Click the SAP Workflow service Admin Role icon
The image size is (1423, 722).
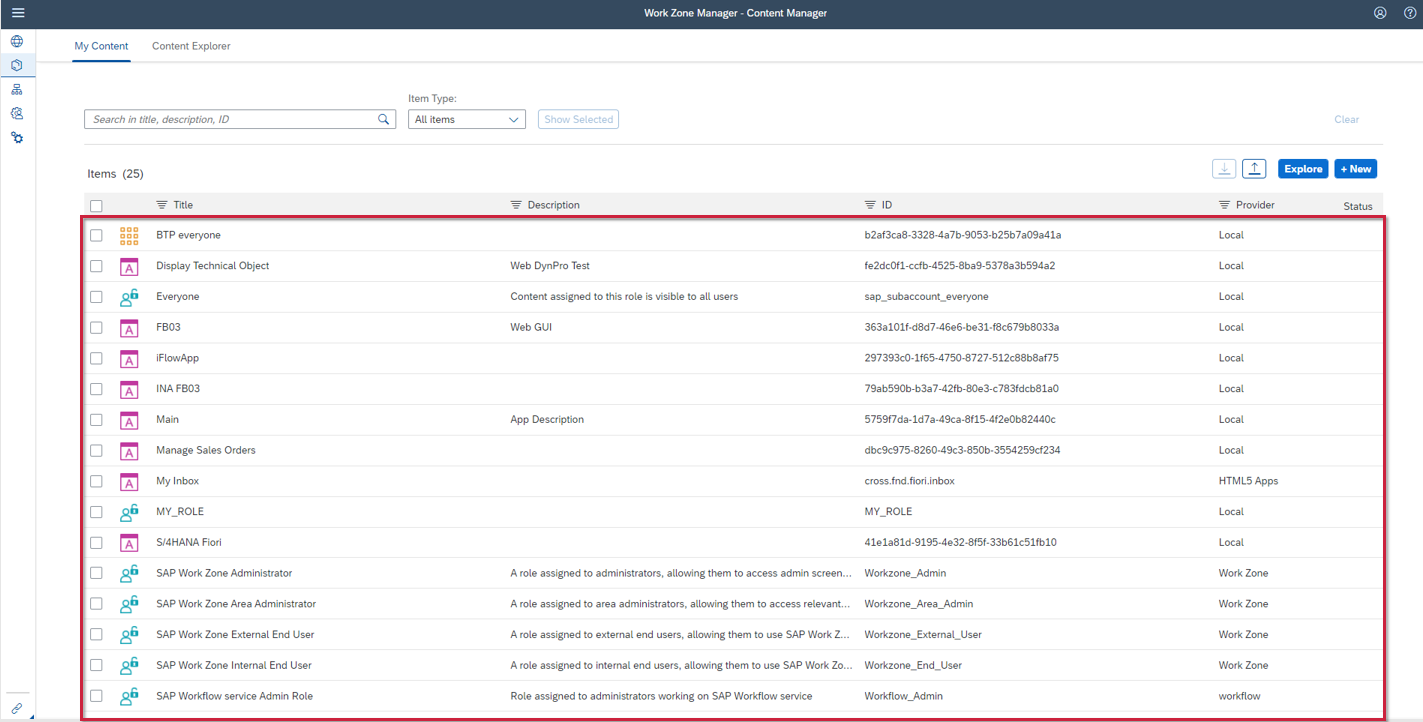129,696
